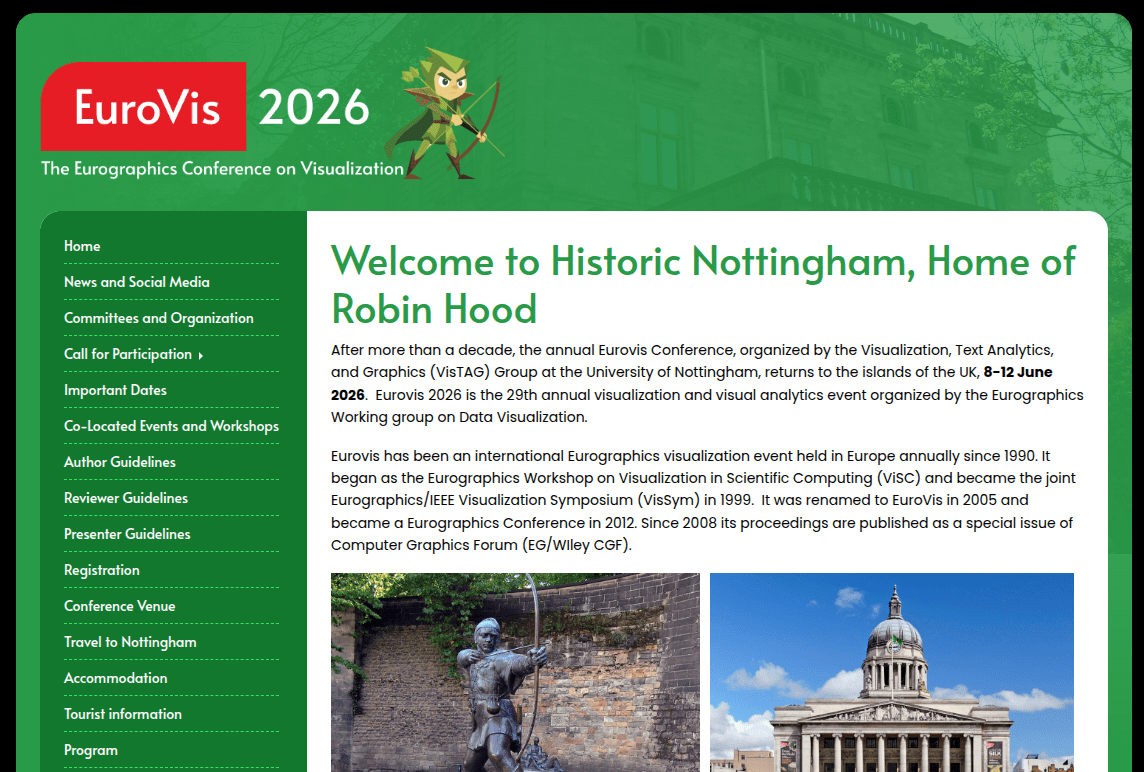Go to the Registration page
Screen dimensions: 1144x772
coord(101,570)
